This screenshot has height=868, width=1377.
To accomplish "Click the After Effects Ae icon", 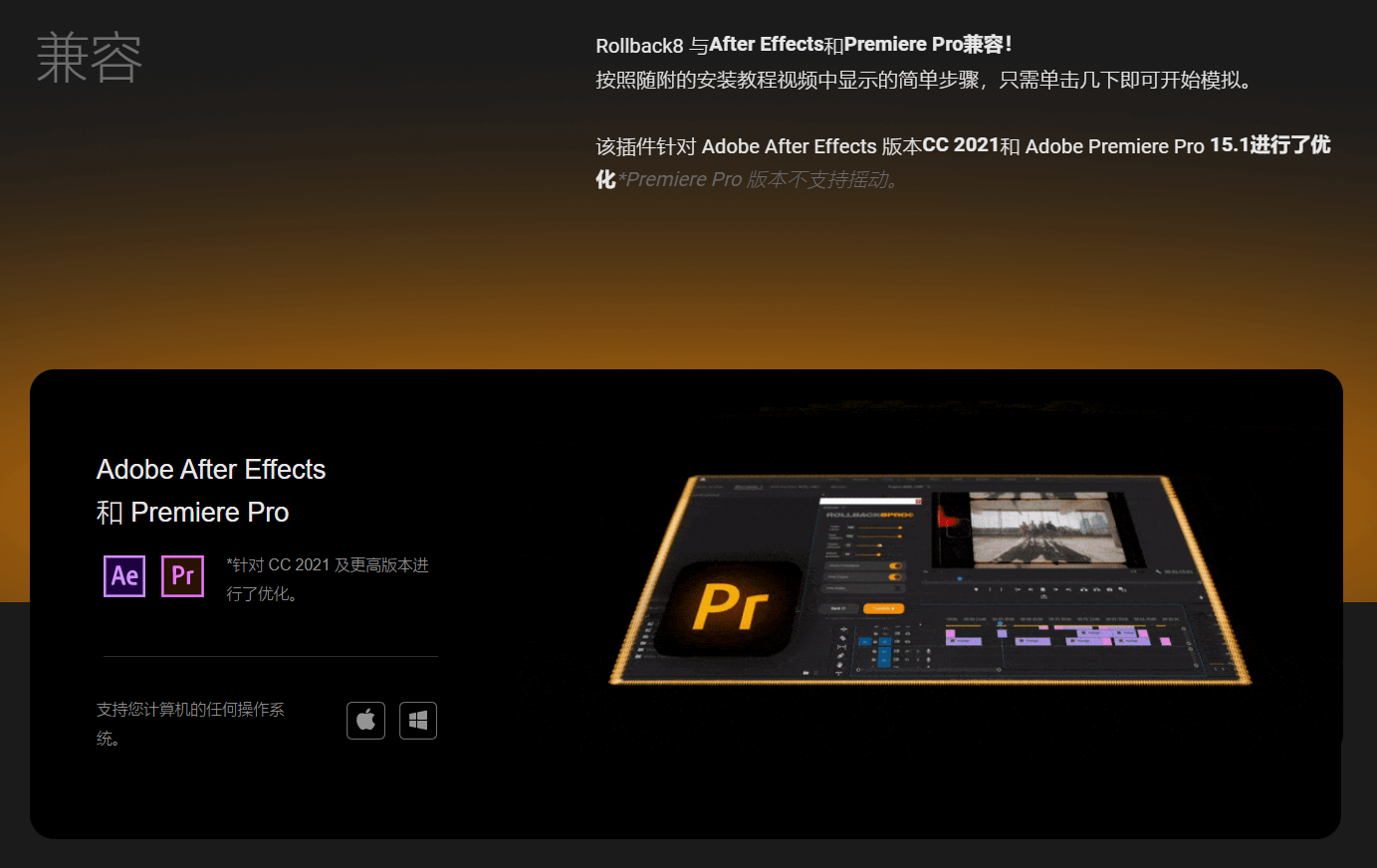I will [124, 575].
